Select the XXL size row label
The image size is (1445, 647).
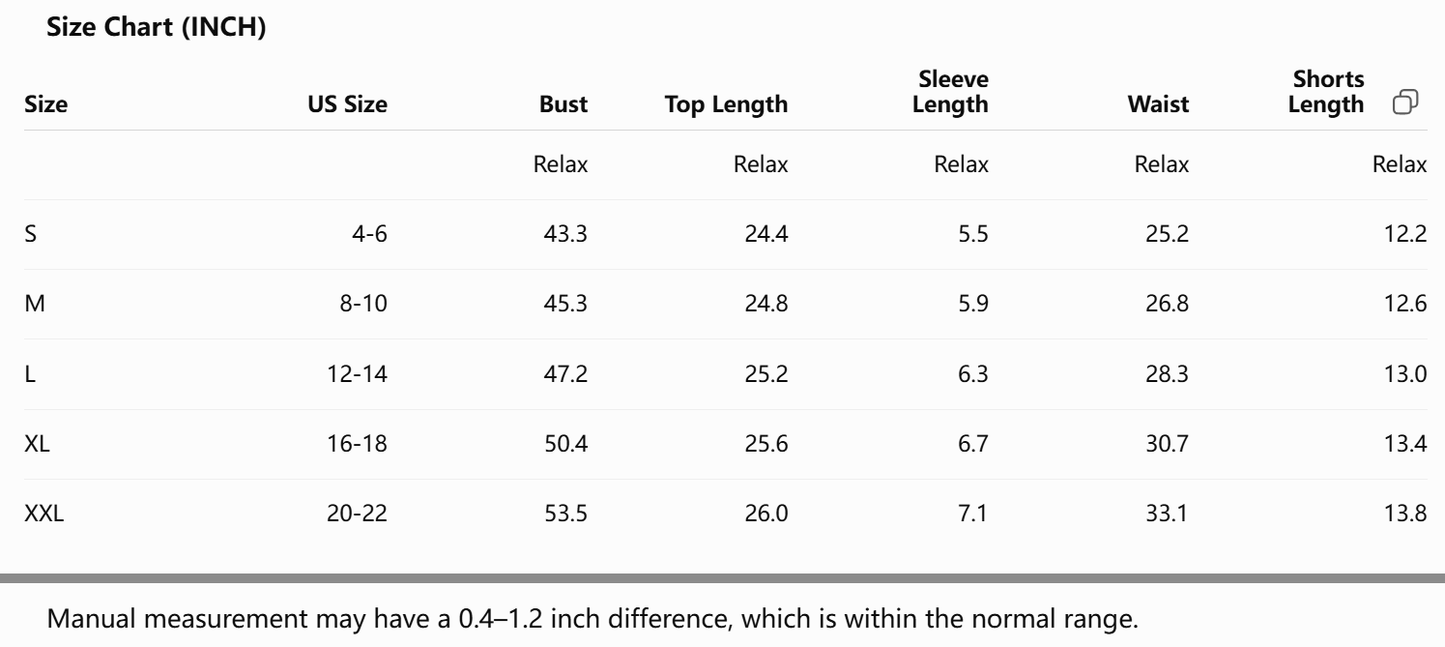[x=44, y=514]
